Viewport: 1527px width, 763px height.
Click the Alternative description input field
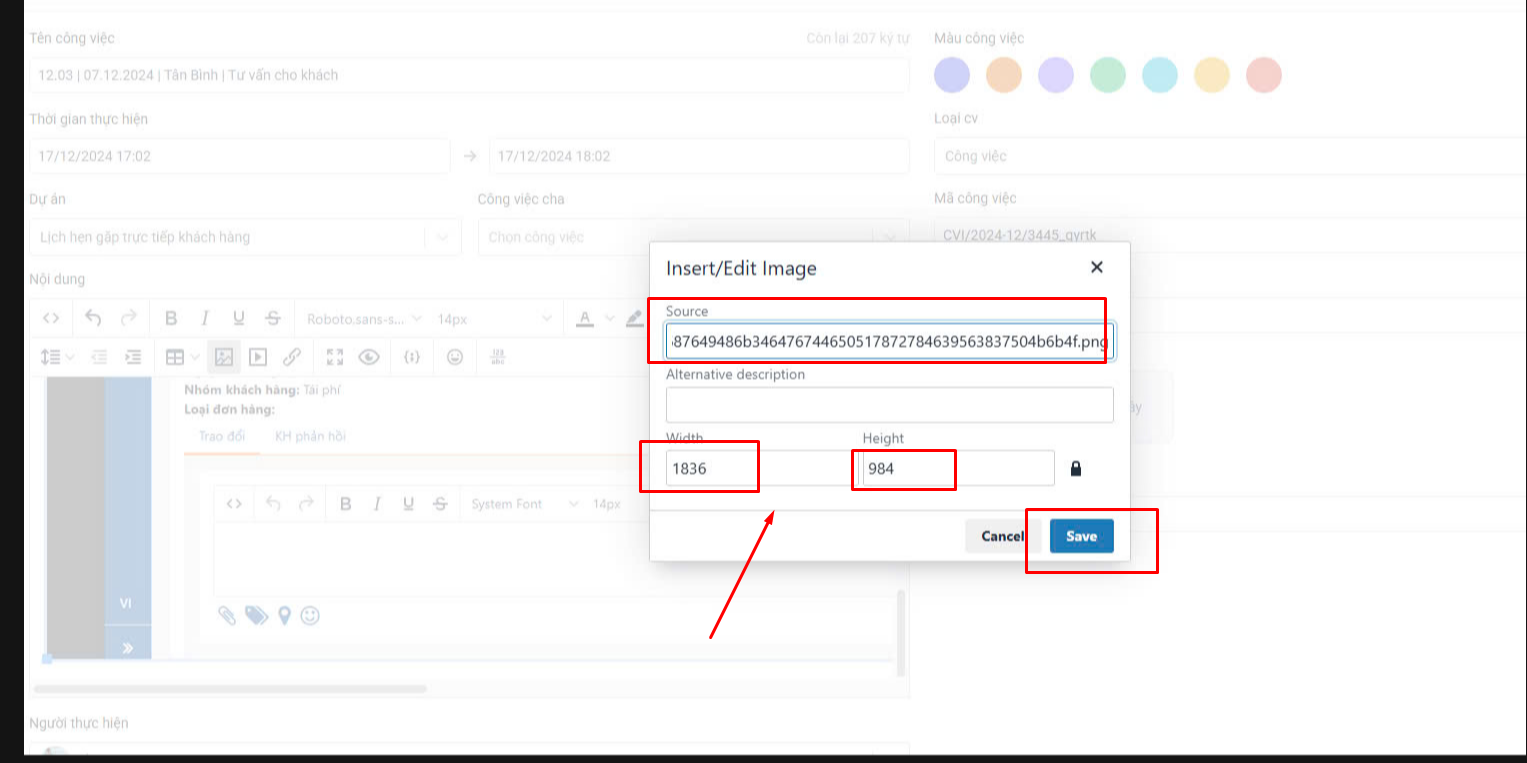click(889, 405)
